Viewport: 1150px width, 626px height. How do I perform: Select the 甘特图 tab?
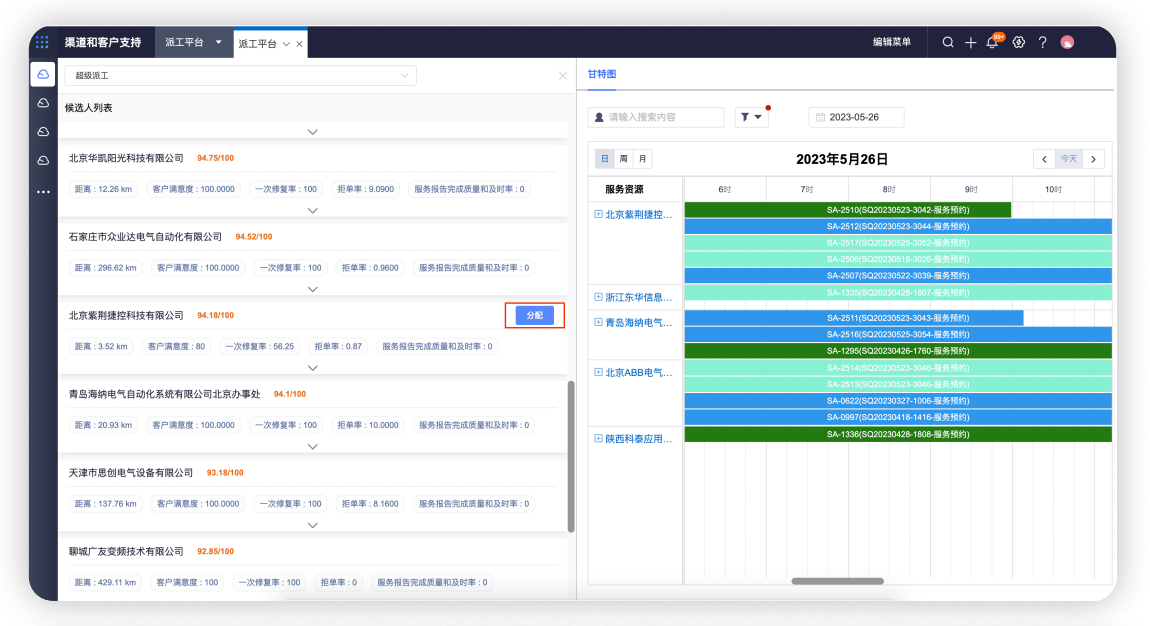(x=602, y=75)
